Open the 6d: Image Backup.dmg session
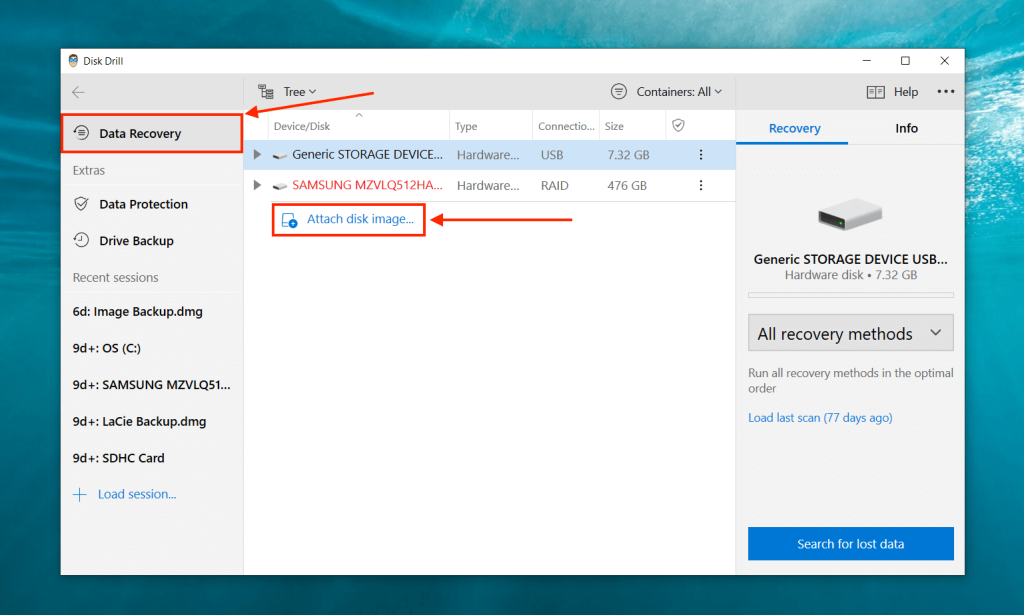This screenshot has width=1024, height=615. pos(136,311)
